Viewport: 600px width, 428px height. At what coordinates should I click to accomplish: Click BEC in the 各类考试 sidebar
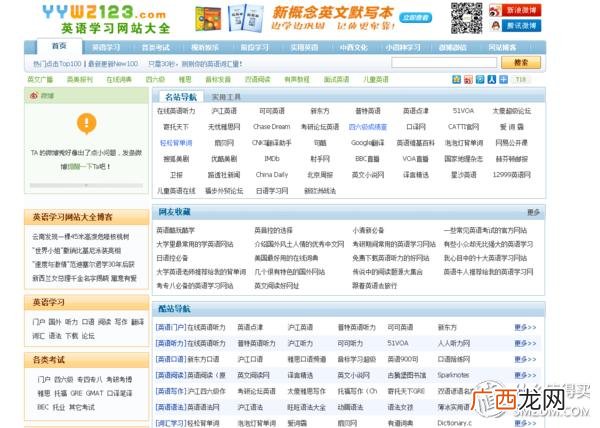click(43, 407)
